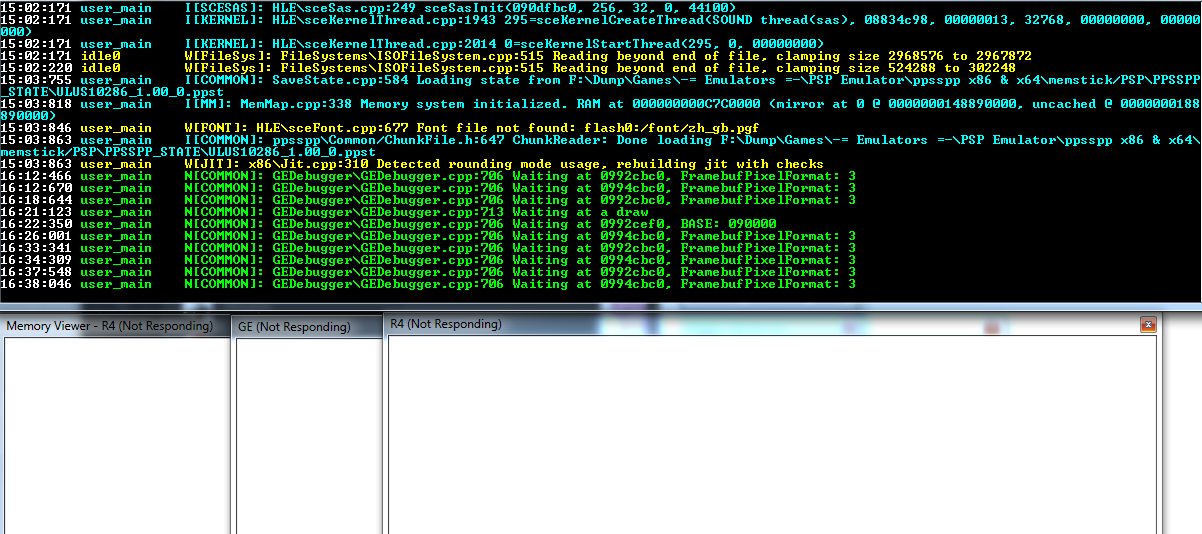Select the Memory system initialized log line
Image resolution: width=1202 pixels, height=534 pixels.
click(x=600, y=104)
